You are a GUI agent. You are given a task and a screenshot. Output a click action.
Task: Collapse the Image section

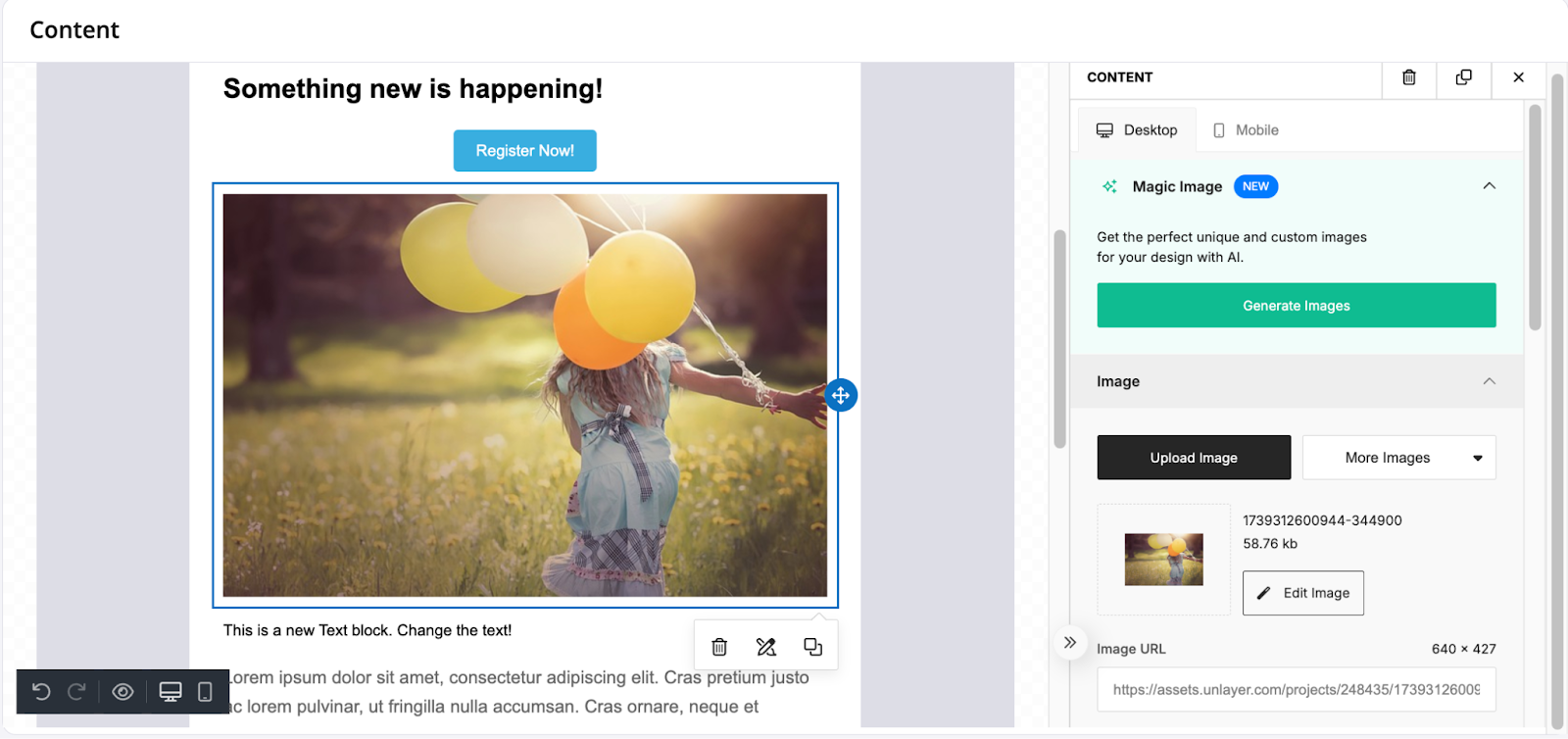tap(1489, 381)
